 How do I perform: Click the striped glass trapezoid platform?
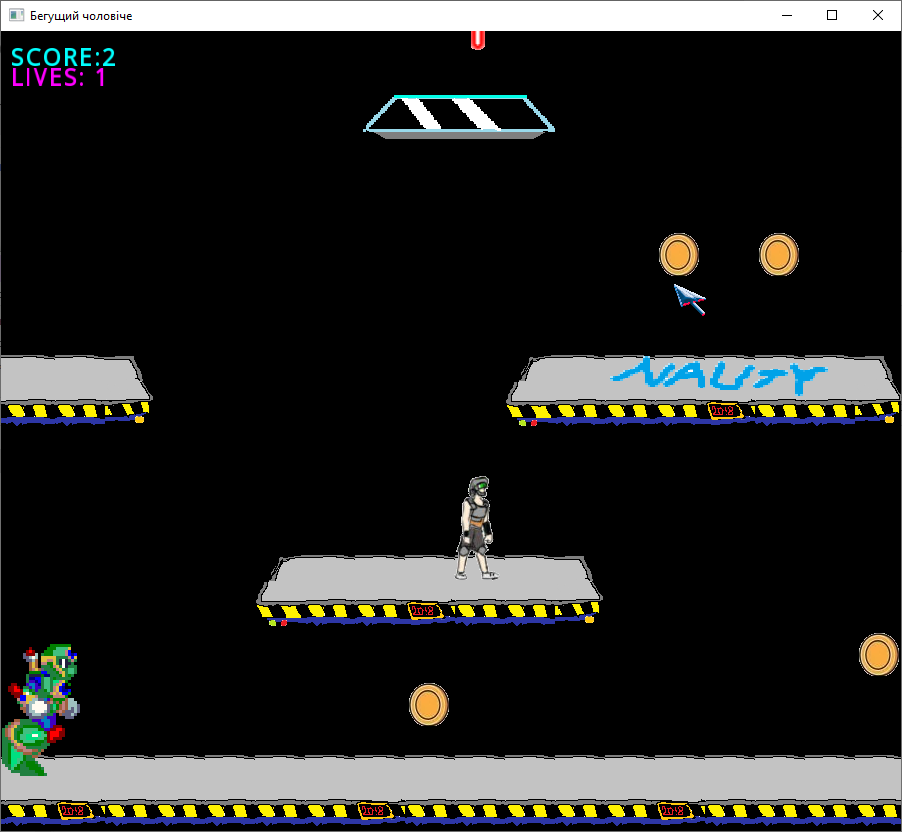tap(460, 114)
